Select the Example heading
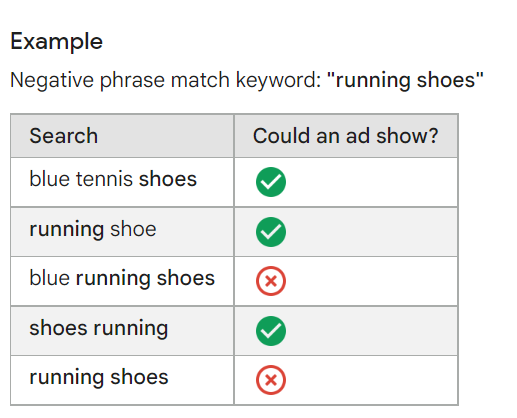Screen dimensions: 517x418 click(x=56, y=42)
